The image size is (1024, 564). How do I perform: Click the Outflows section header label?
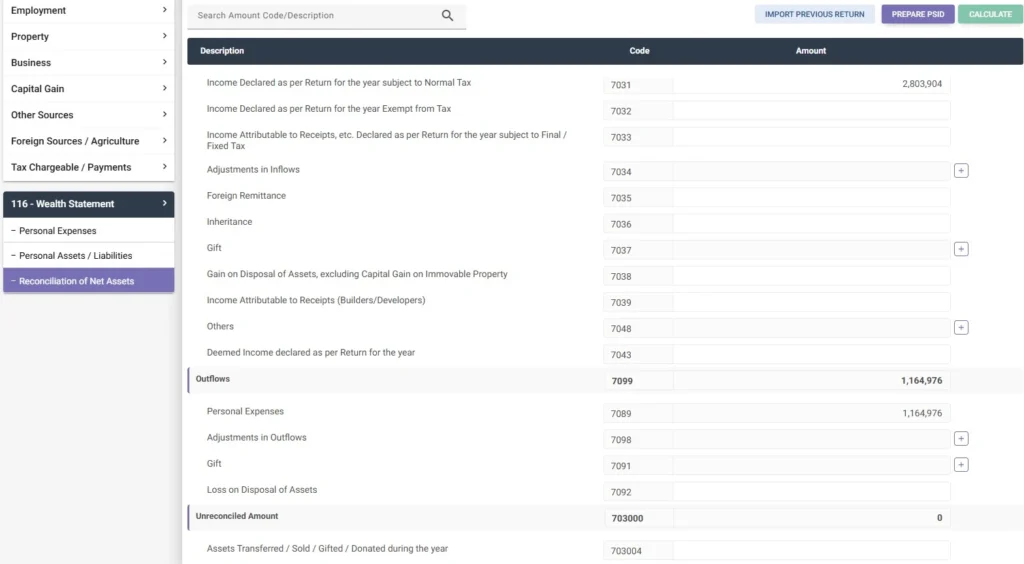(x=213, y=379)
